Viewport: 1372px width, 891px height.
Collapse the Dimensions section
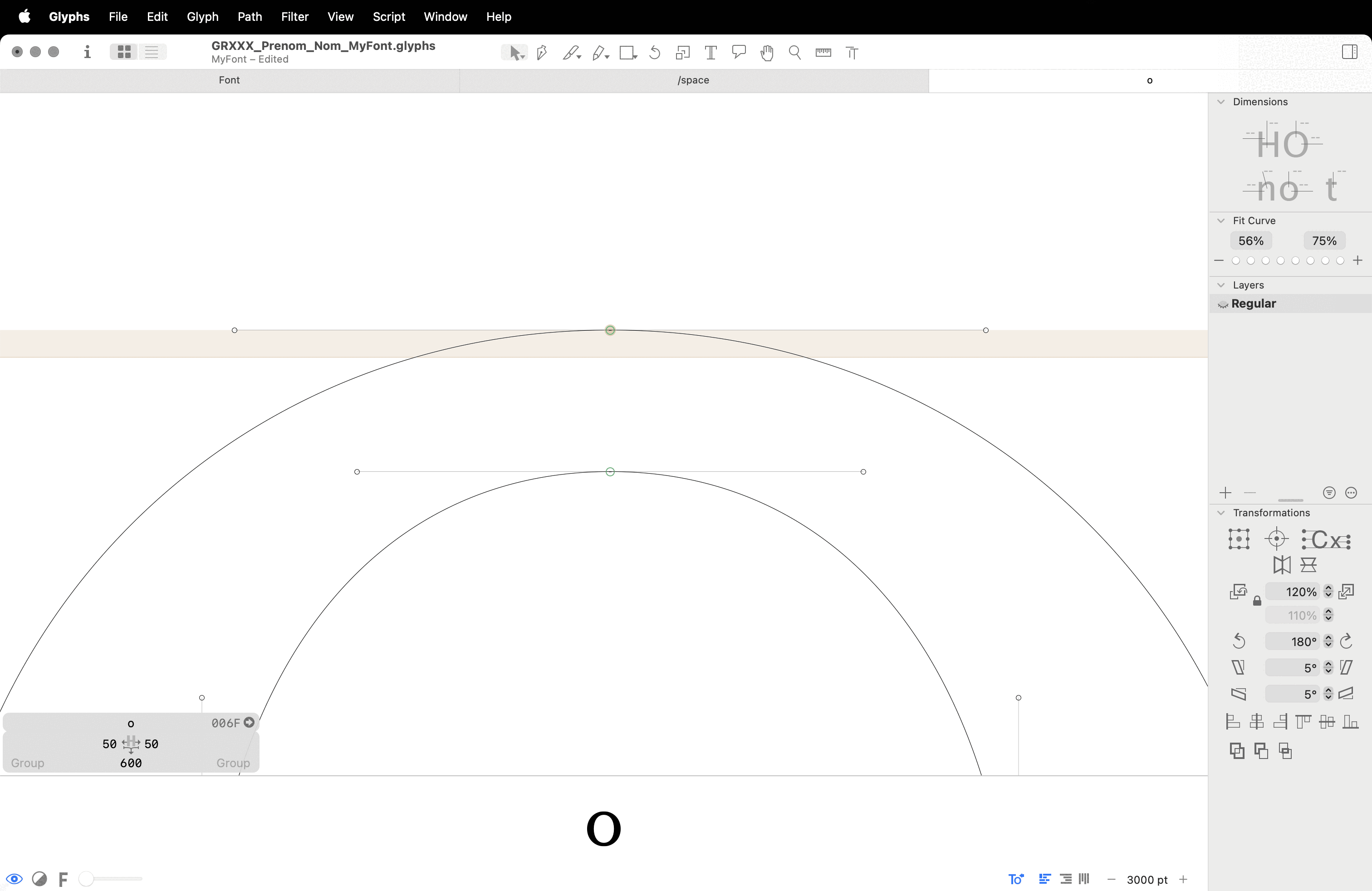[x=1221, y=102]
